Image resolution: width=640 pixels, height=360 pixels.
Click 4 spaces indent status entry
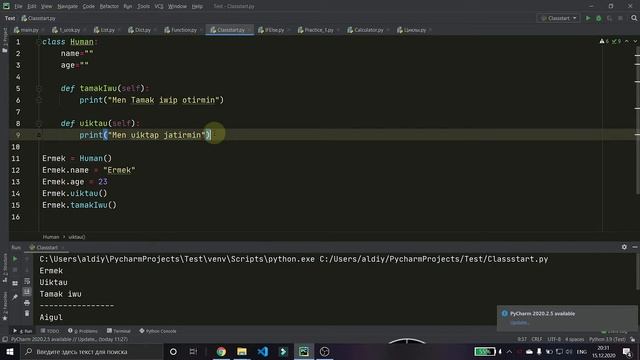coord(575,339)
